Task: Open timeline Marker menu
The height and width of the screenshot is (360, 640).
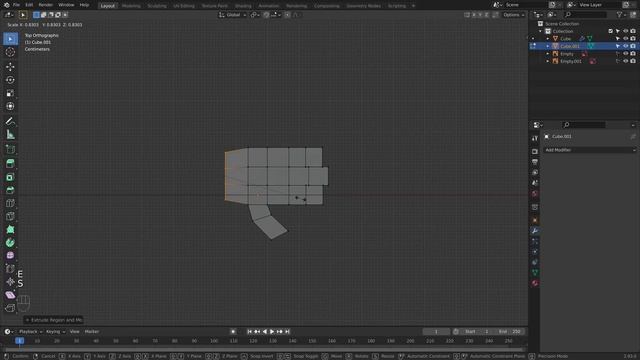Action: point(92,332)
